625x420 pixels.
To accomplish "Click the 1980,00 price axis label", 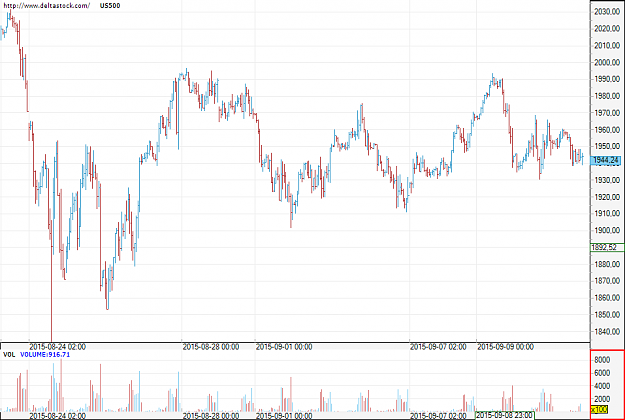I will [607, 96].
